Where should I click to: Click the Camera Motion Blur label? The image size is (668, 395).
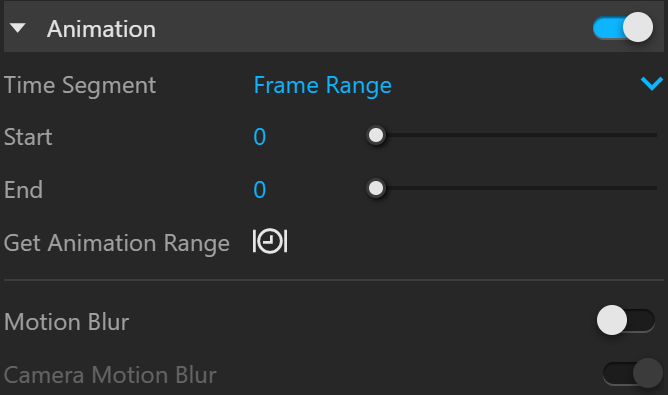(110, 375)
